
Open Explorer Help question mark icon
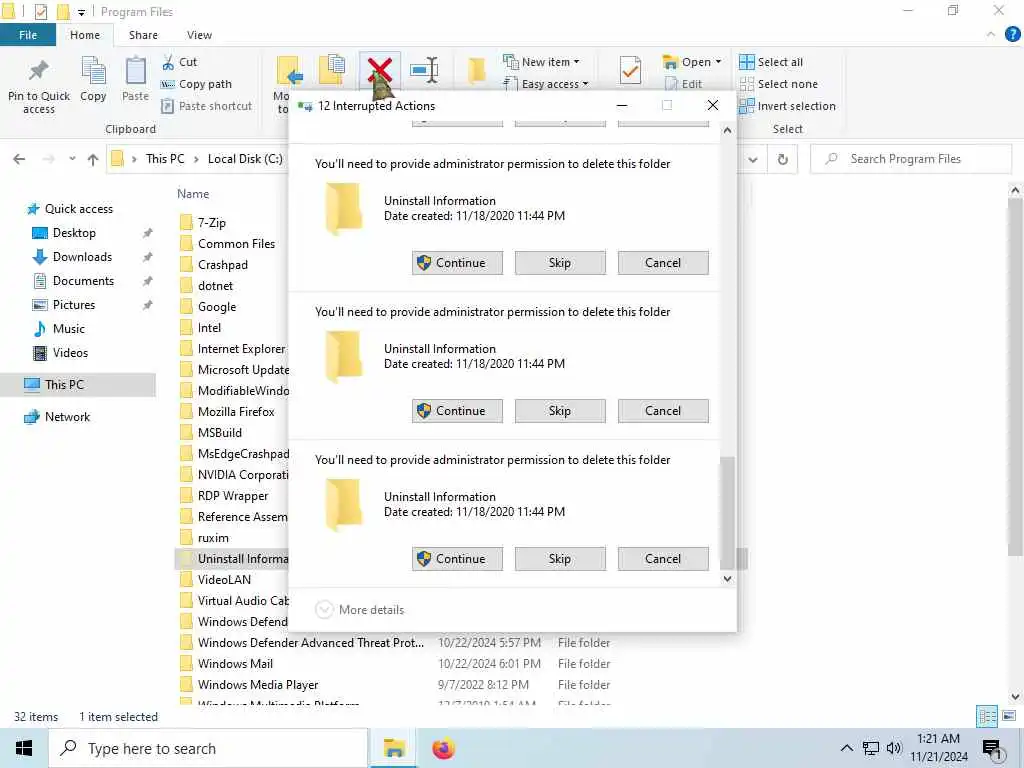pos(1012,35)
